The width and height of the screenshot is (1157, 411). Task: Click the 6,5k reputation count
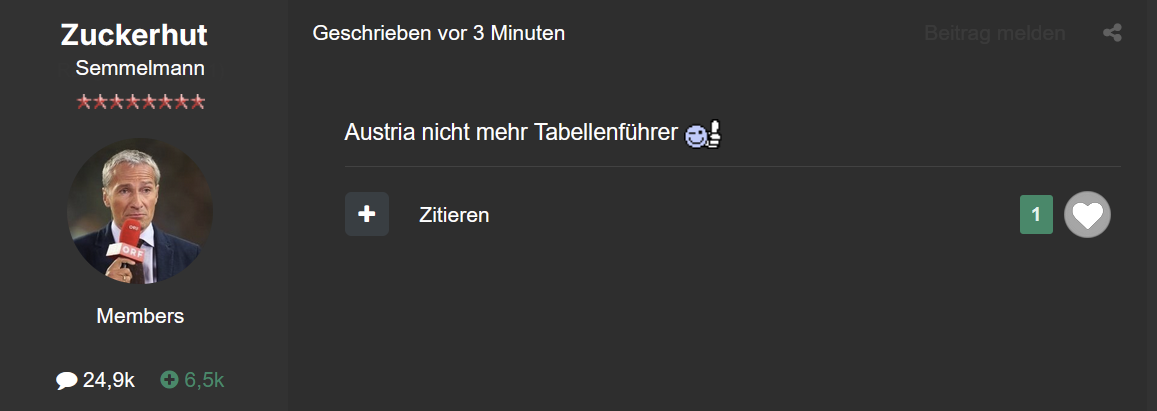(204, 381)
